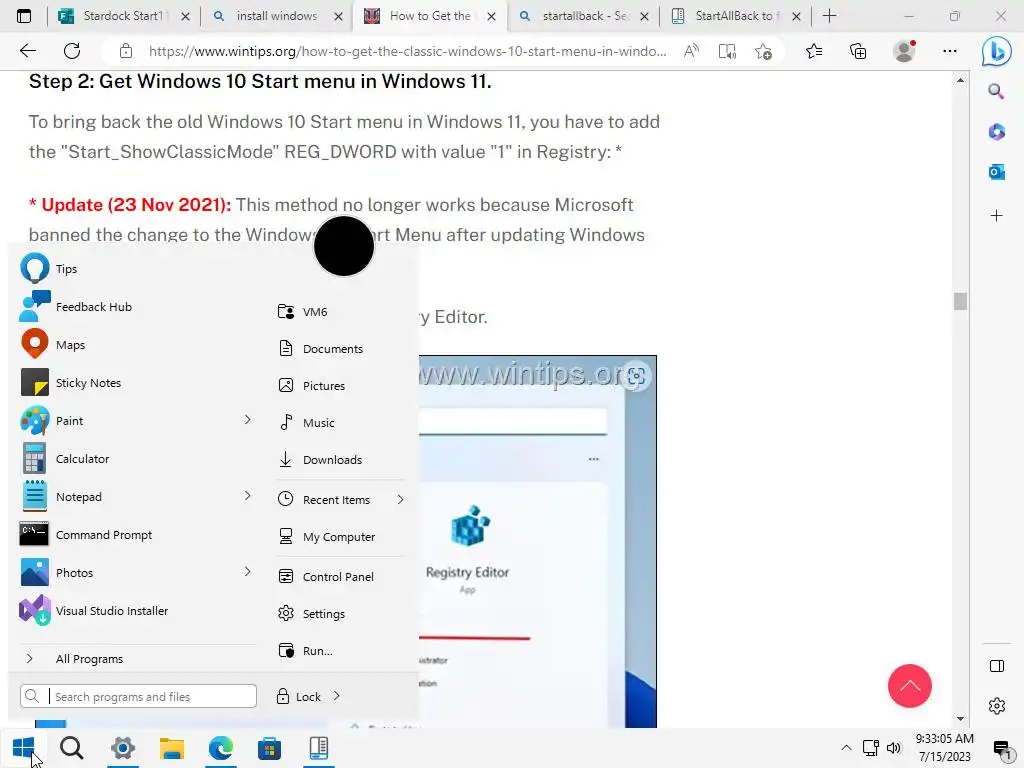Start Read aloud for this page
1024x768 pixels.
click(691, 51)
